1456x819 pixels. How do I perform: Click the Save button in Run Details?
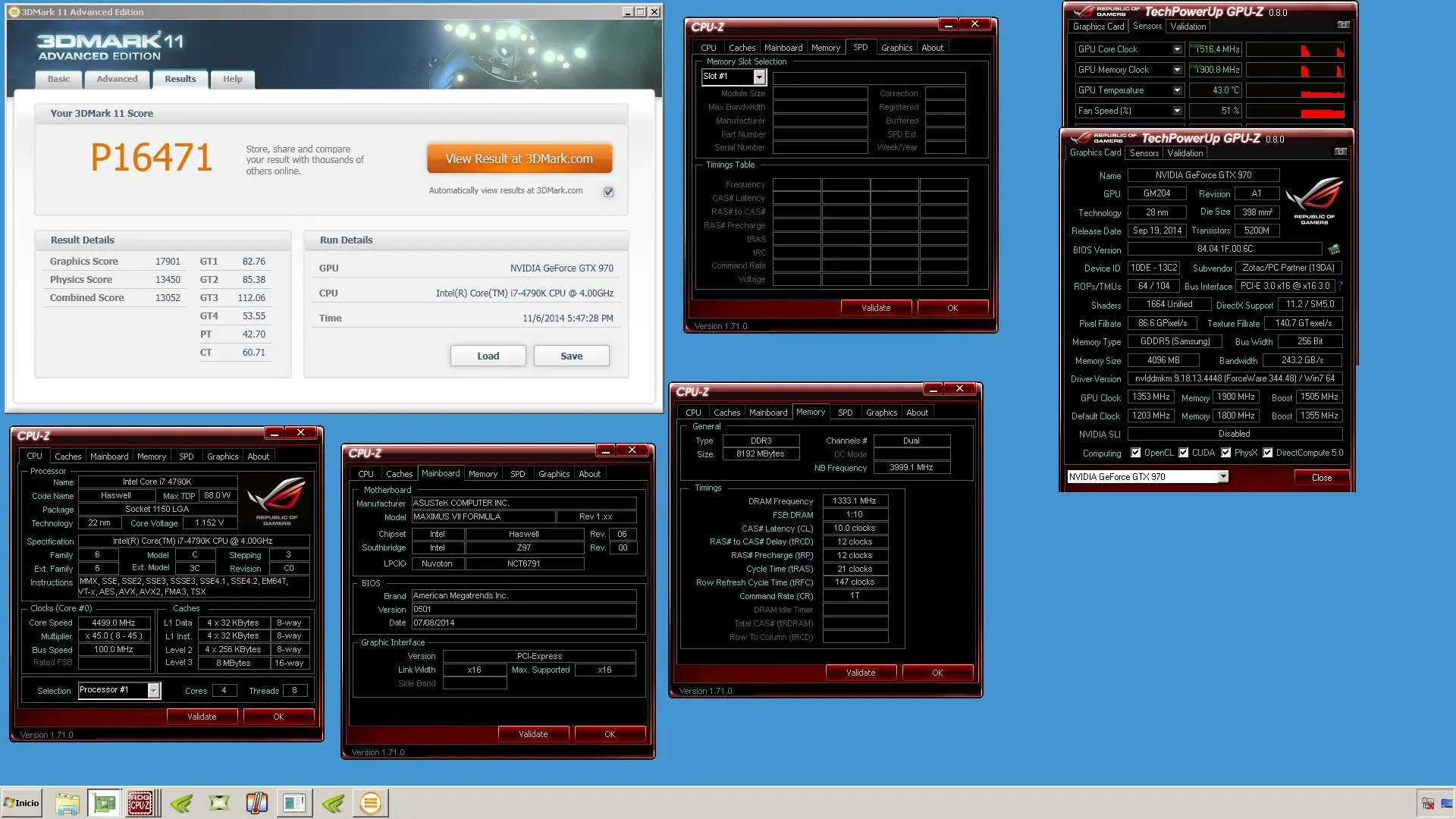tap(572, 356)
